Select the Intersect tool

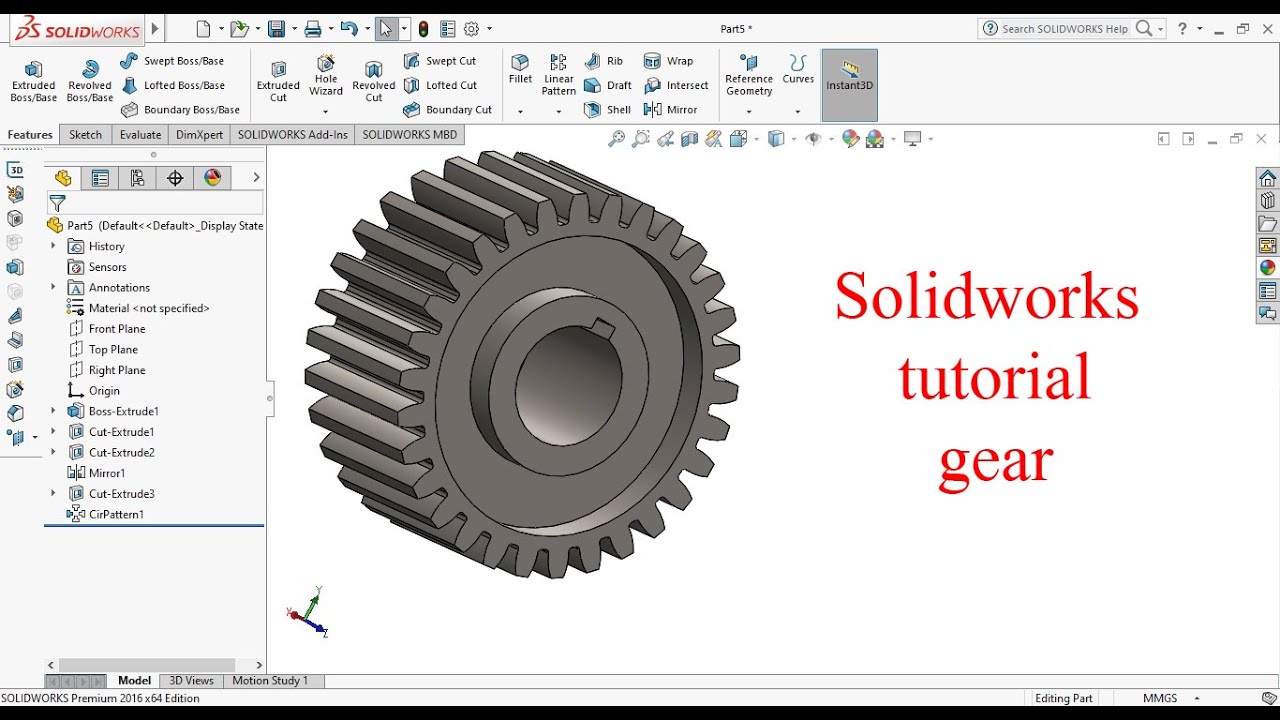coord(676,85)
